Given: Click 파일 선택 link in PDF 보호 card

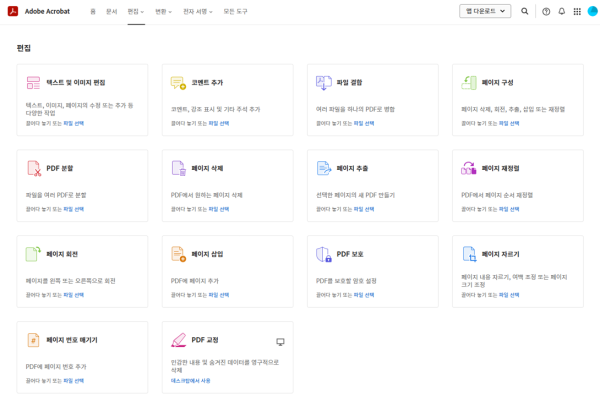Looking at the screenshot, I should (364, 295).
